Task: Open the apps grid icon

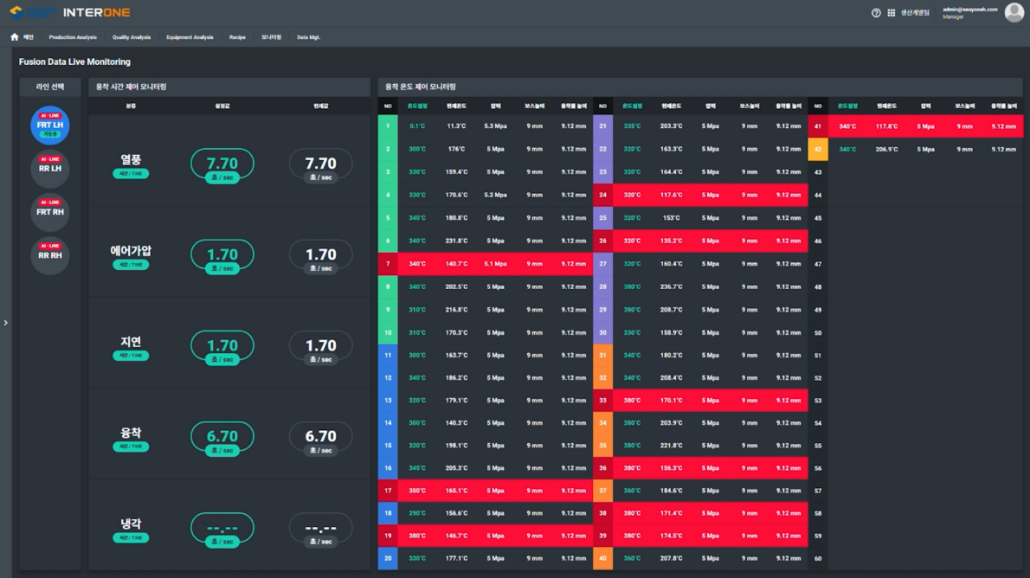Action: pos(891,12)
